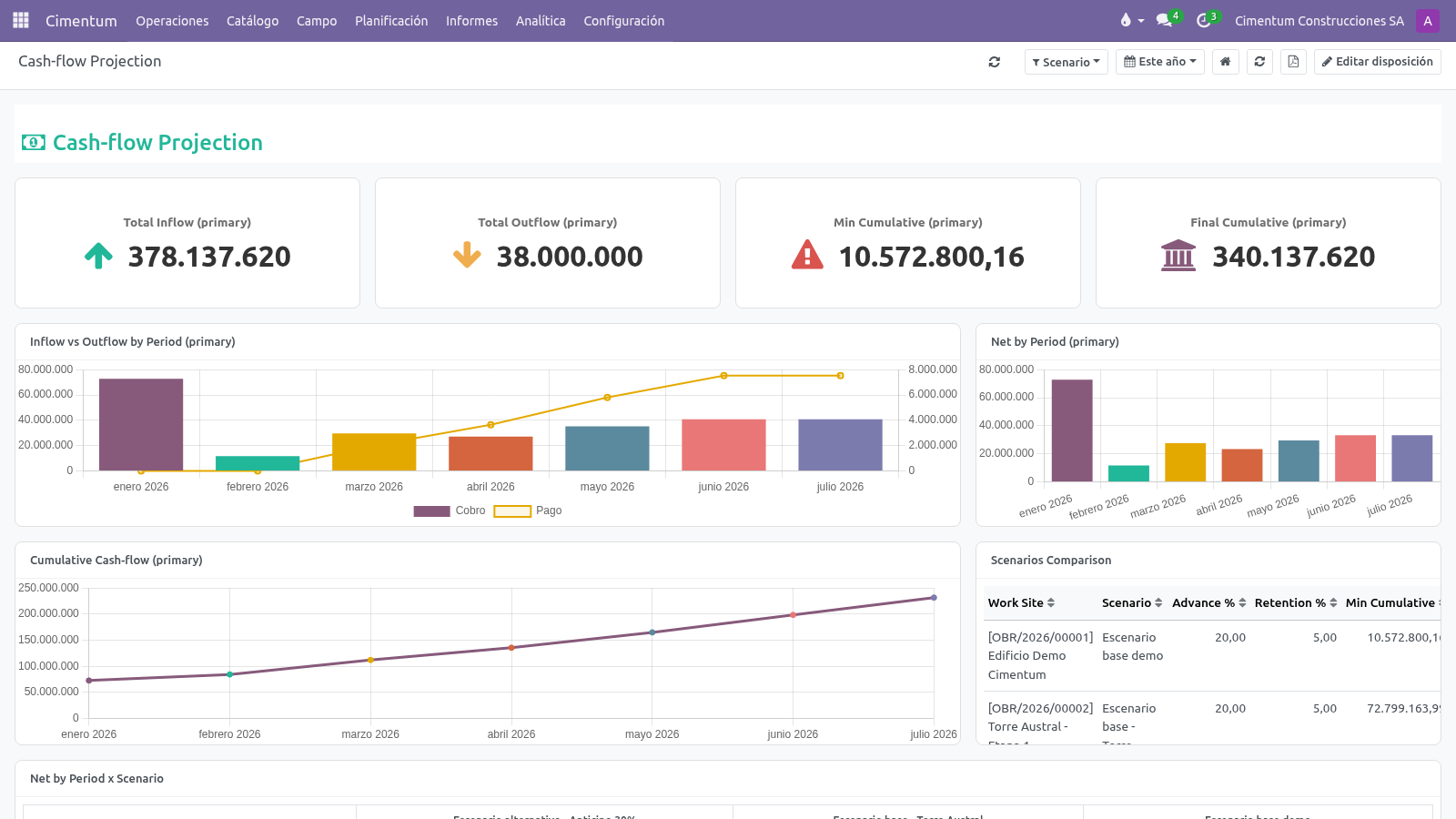Image resolution: width=1456 pixels, height=819 pixels.
Task: Open the Este año date range dropdown
Action: point(1160,62)
